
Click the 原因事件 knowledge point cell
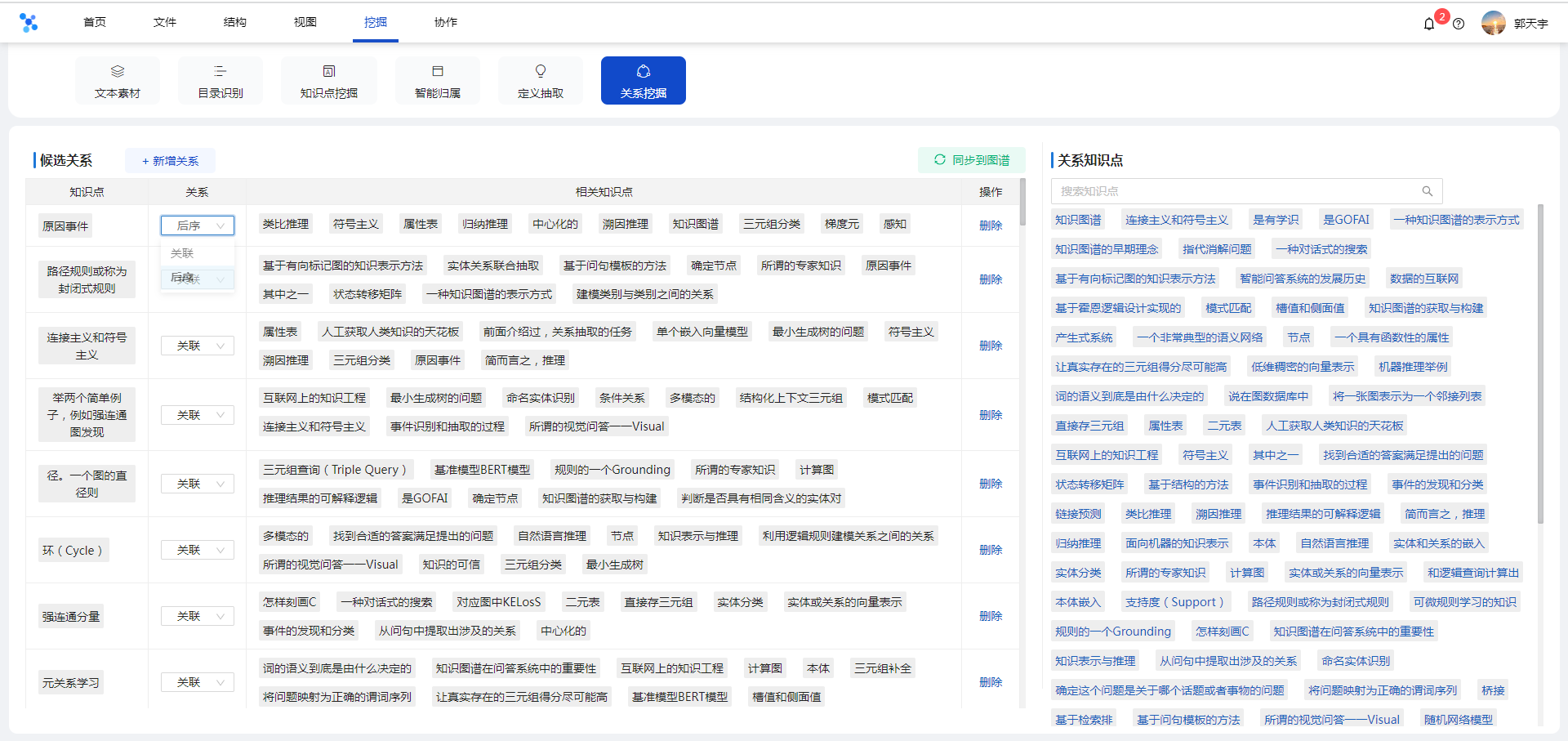coord(65,226)
